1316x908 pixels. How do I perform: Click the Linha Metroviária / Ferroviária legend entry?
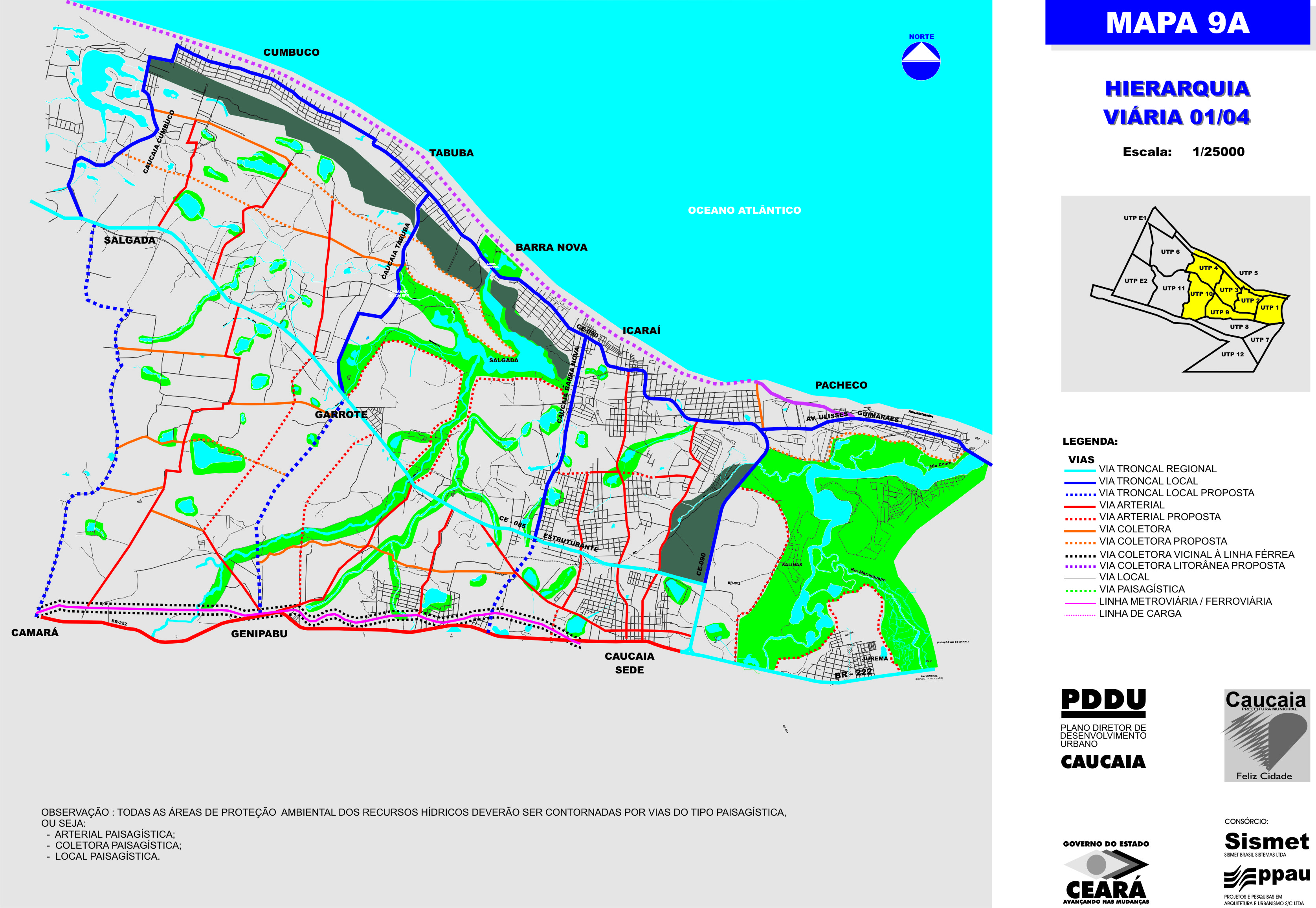pyautogui.click(x=1185, y=602)
